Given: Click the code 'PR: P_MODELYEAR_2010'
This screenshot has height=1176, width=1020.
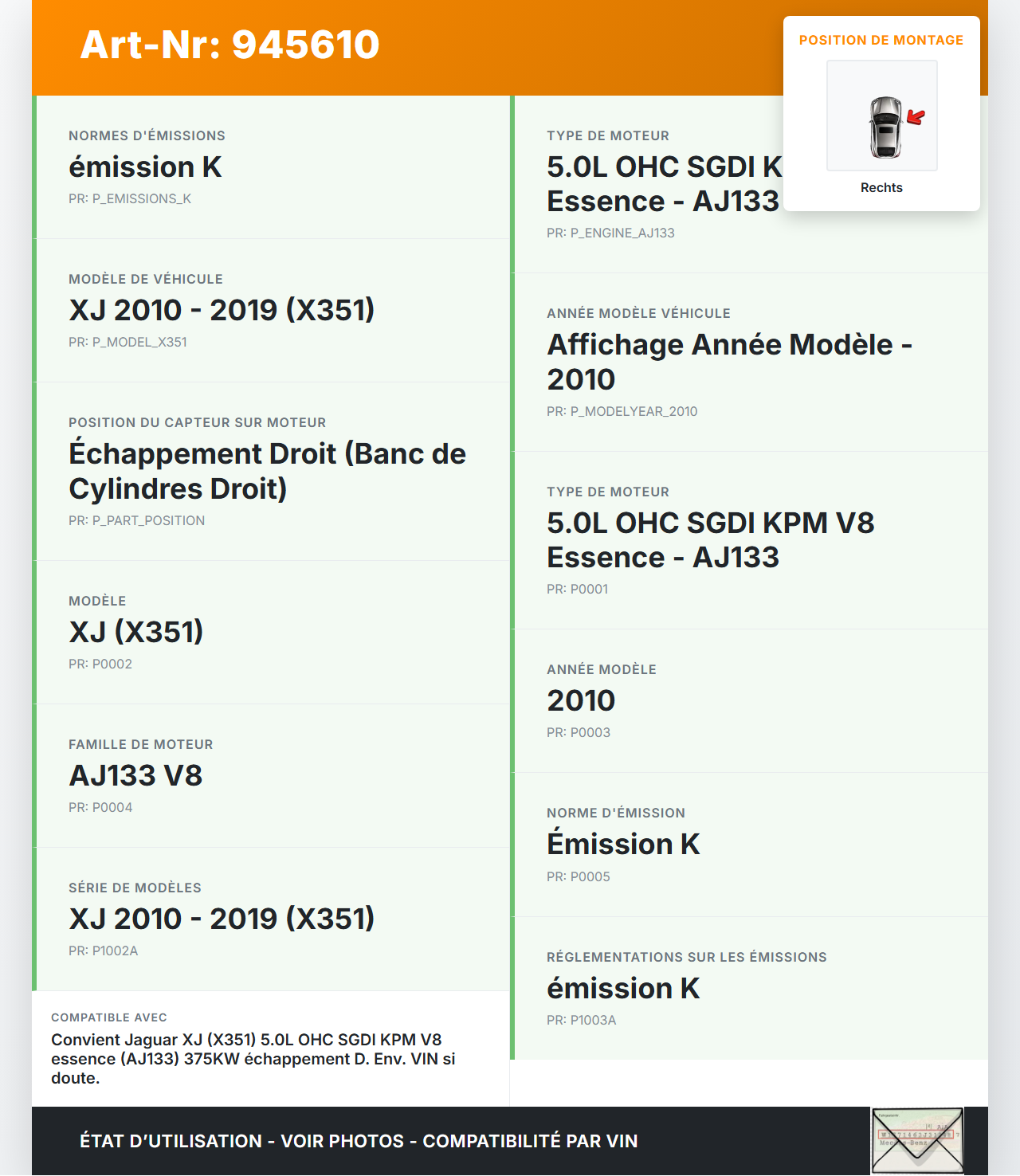Looking at the screenshot, I should click(622, 411).
